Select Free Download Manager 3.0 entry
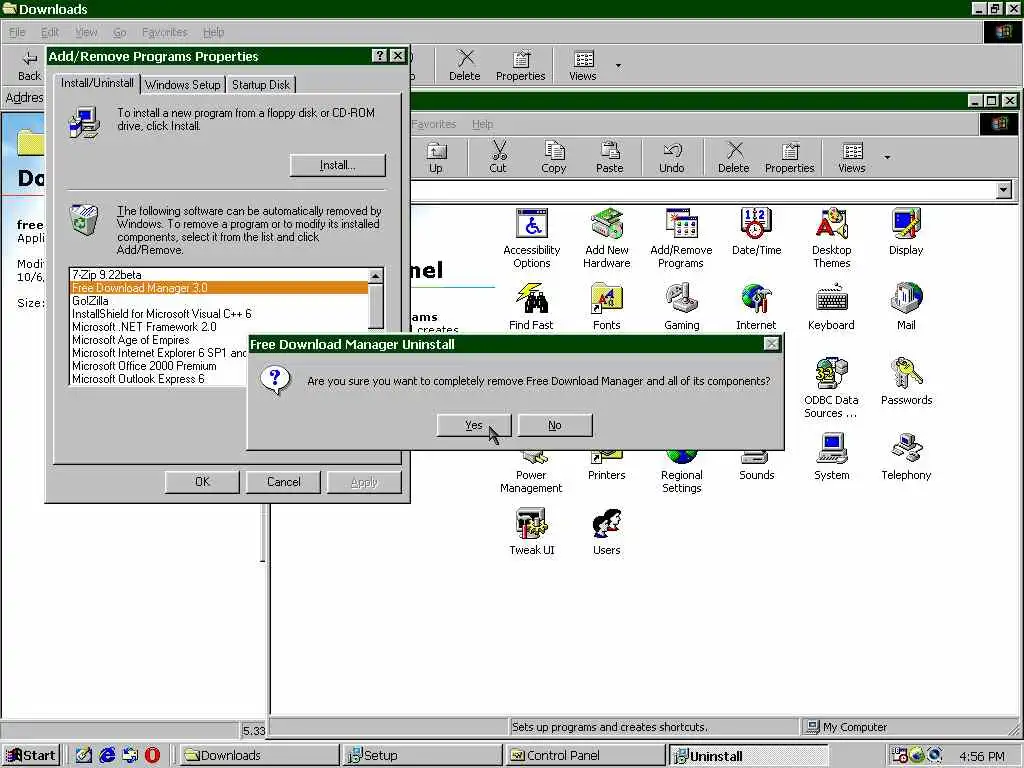Screen dimensions: 1024x768 (x=218, y=288)
